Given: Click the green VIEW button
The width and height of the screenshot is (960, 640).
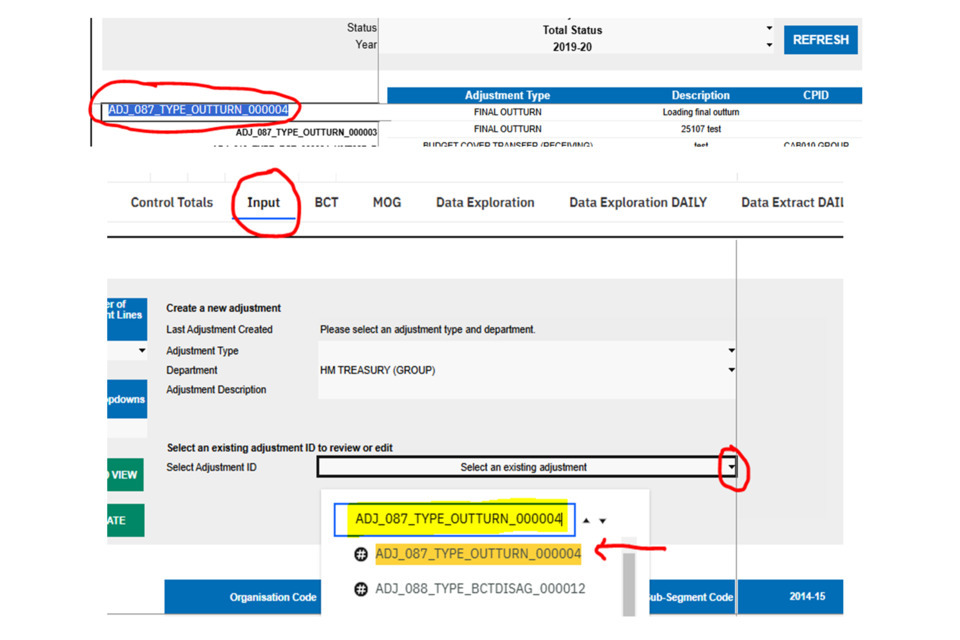Looking at the screenshot, I should click(124, 475).
